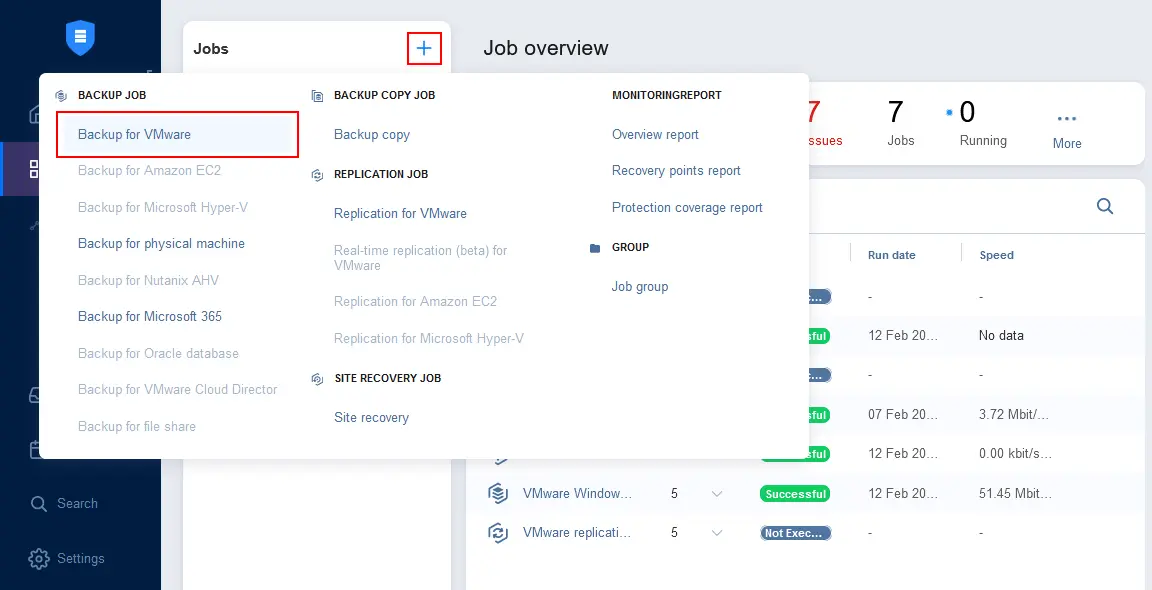Expand the VMware replicati row chevron

click(717, 533)
